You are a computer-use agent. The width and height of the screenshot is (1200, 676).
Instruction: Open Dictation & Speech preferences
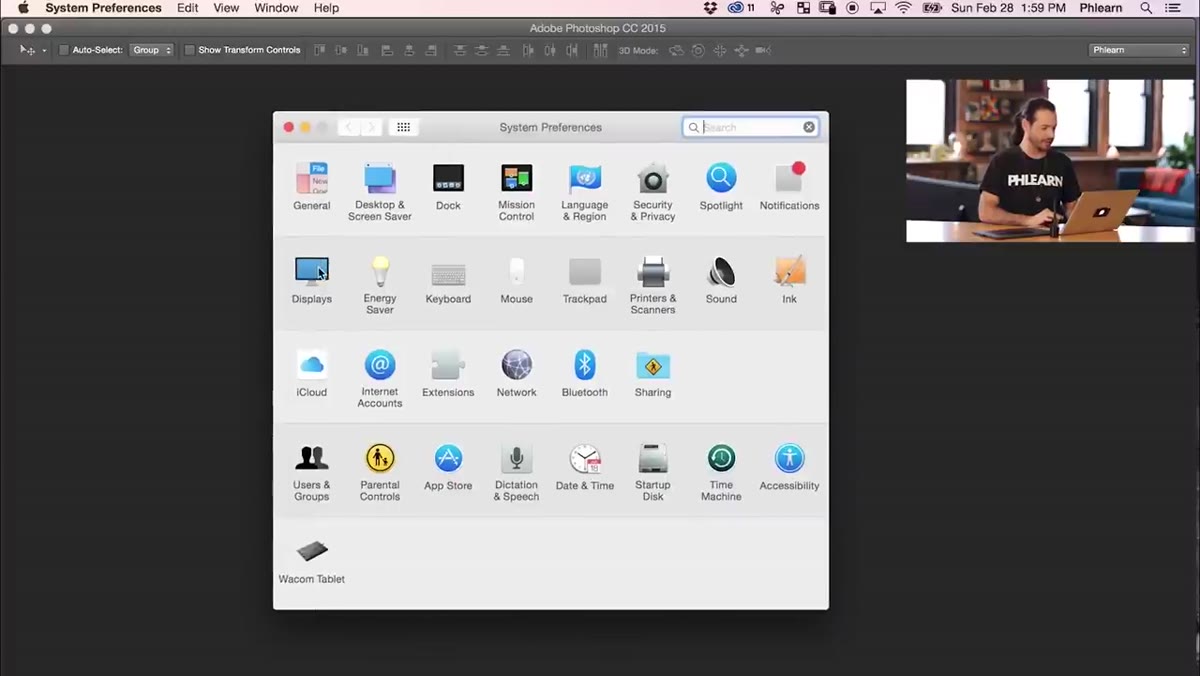click(x=516, y=472)
